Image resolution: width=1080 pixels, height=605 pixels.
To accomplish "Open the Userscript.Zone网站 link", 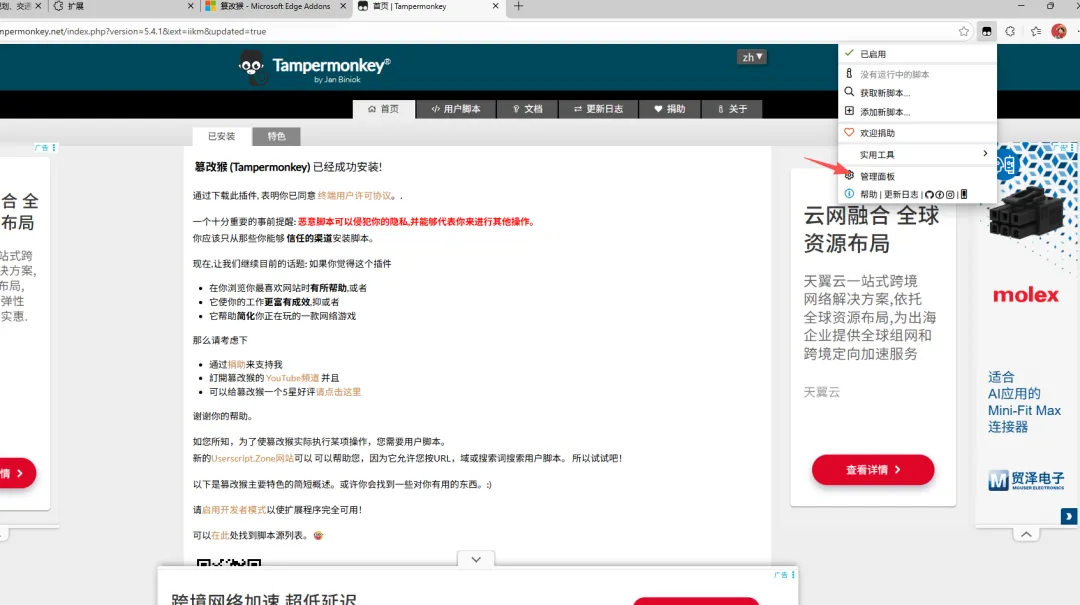I will (x=252, y=458).
